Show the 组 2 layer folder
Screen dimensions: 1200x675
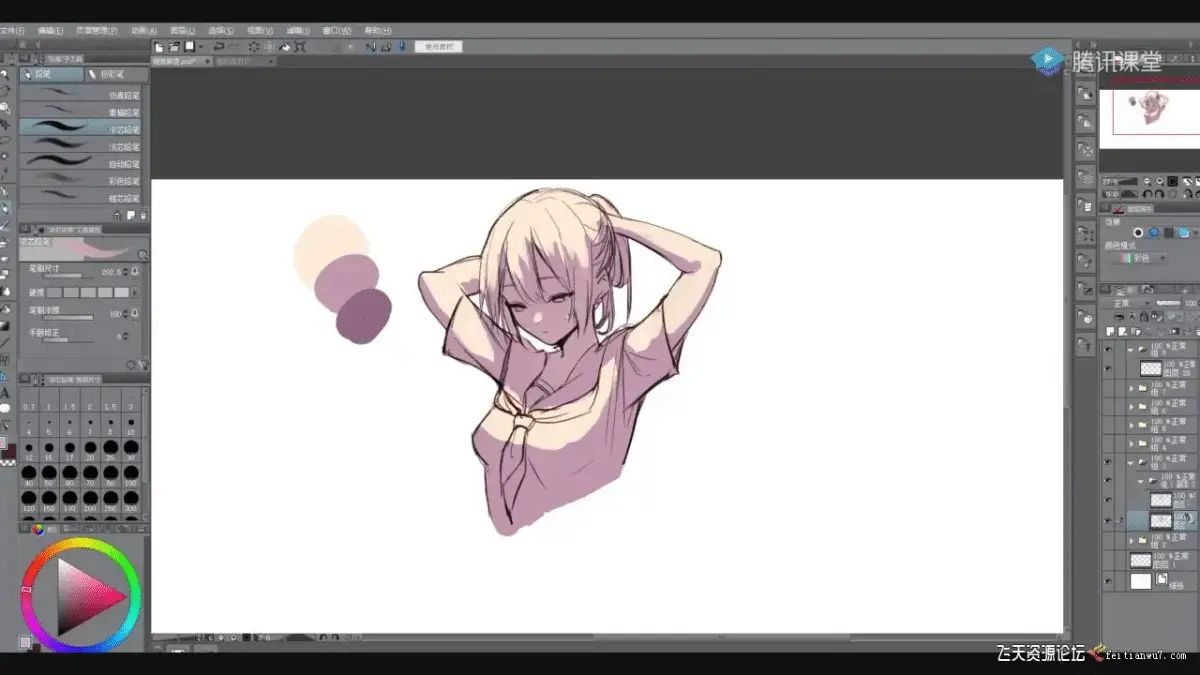click(x=1108, y=540)
